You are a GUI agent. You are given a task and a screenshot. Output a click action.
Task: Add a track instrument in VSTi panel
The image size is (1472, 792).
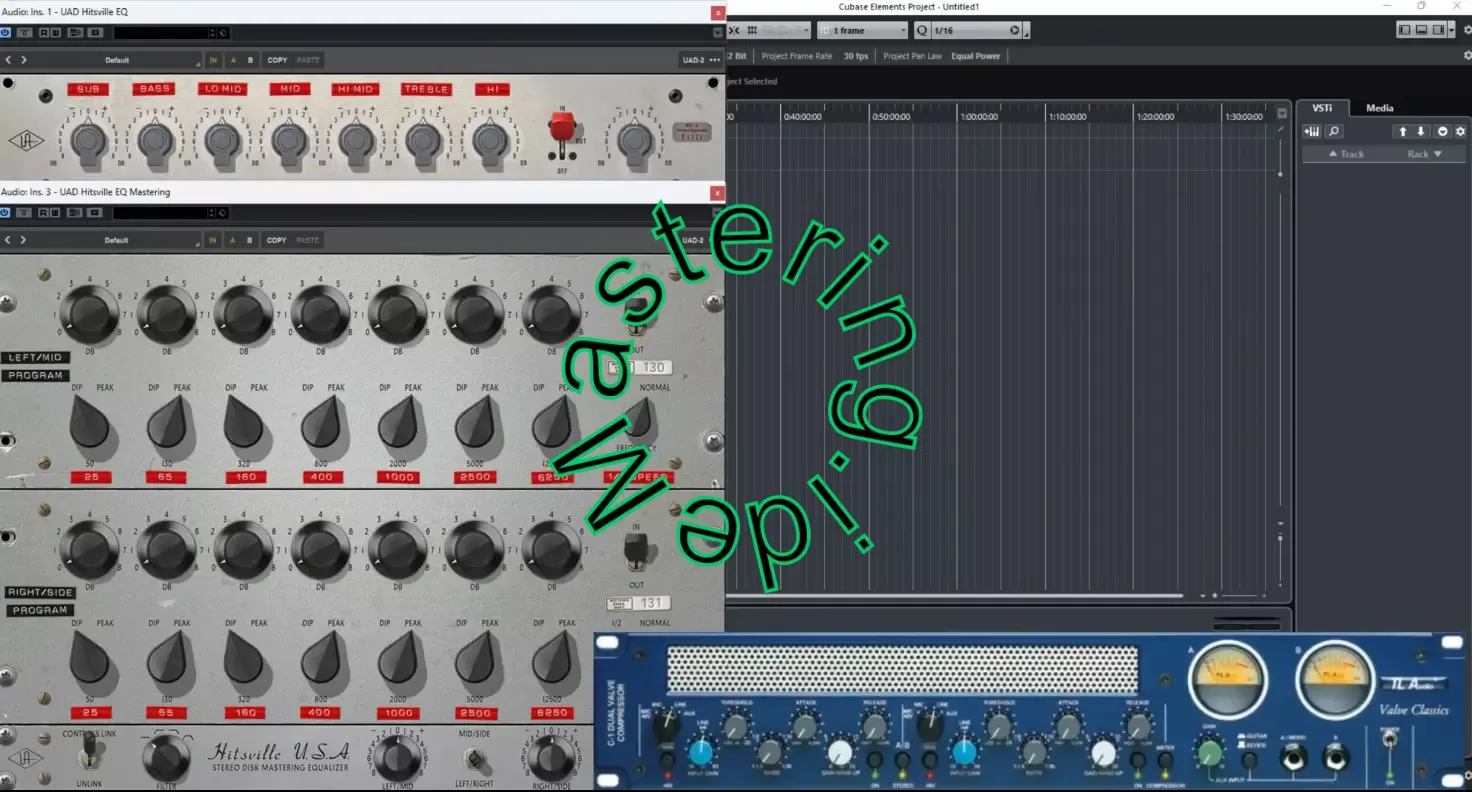point(1311,131)
